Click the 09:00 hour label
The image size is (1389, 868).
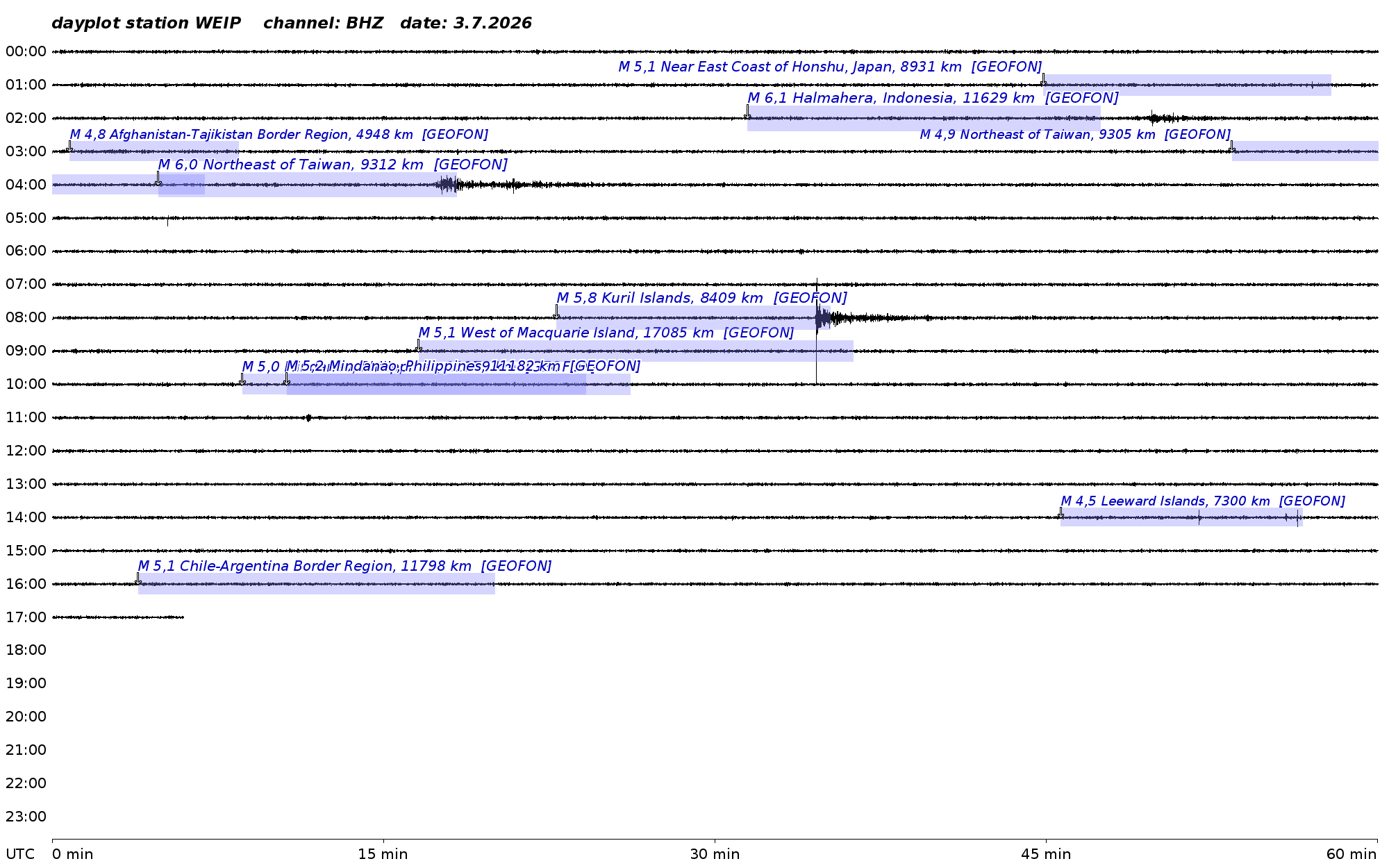[x=26, y=351]
